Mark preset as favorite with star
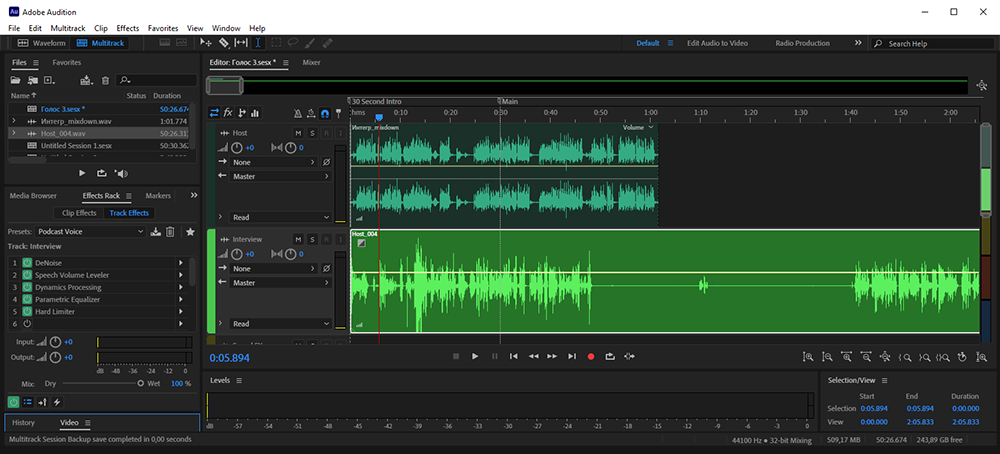Screen dimensions: 1000x454 (190, 232)
